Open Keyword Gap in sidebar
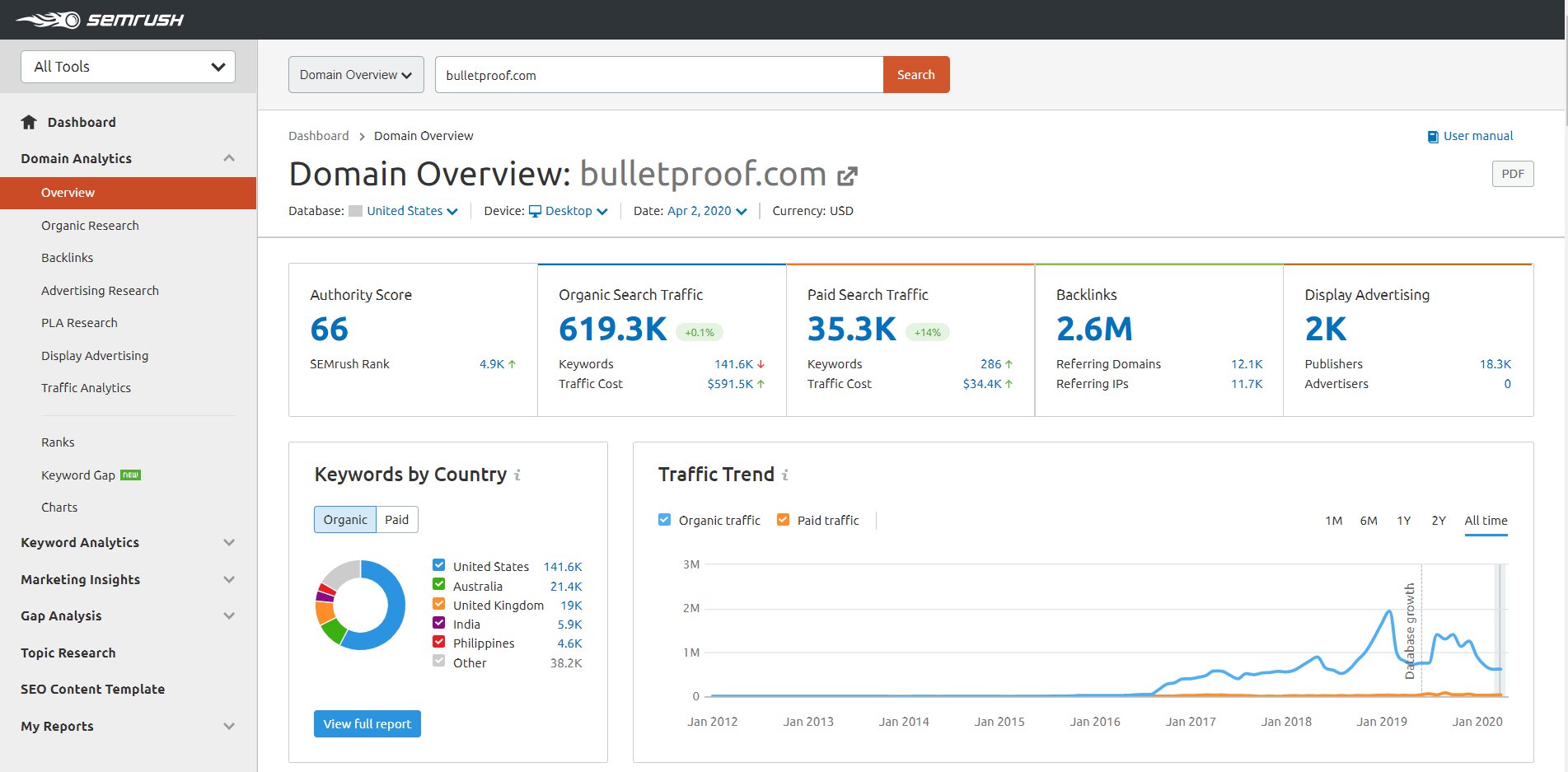Image resolution: width=1568 pixels, height=772 pixels. (78, 475)
